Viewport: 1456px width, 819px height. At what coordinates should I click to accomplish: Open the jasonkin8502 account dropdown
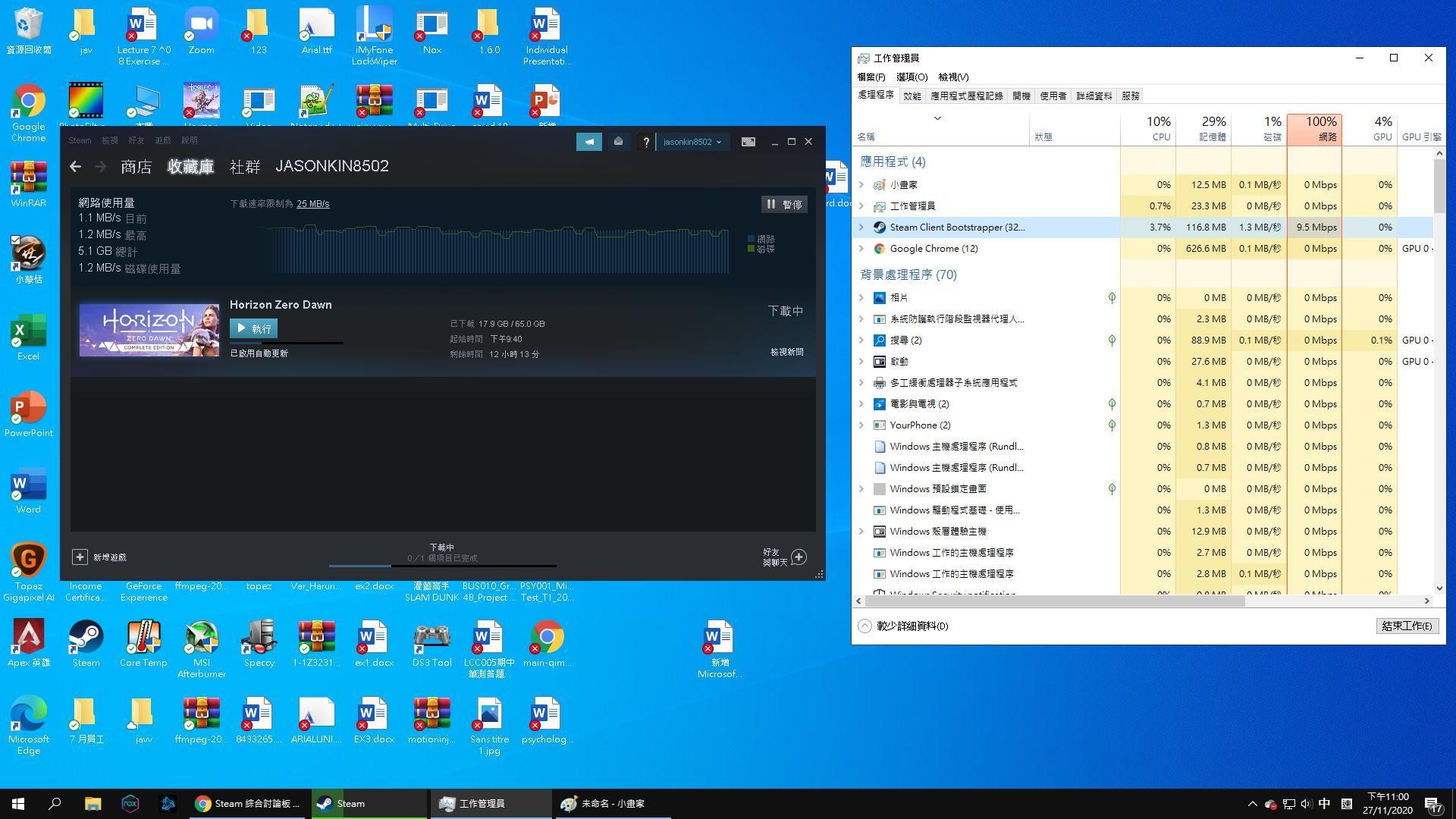pos(692,141)
